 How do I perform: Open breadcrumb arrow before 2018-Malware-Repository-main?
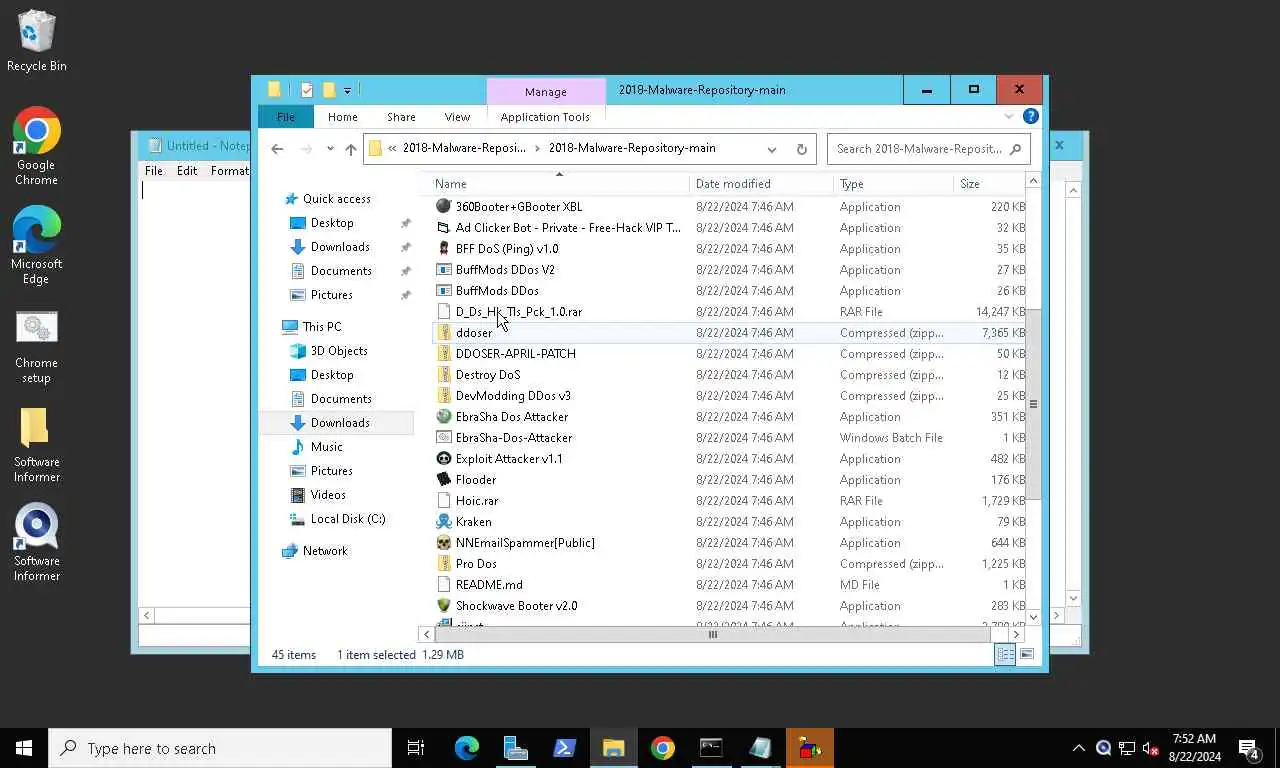click(538, 148)
